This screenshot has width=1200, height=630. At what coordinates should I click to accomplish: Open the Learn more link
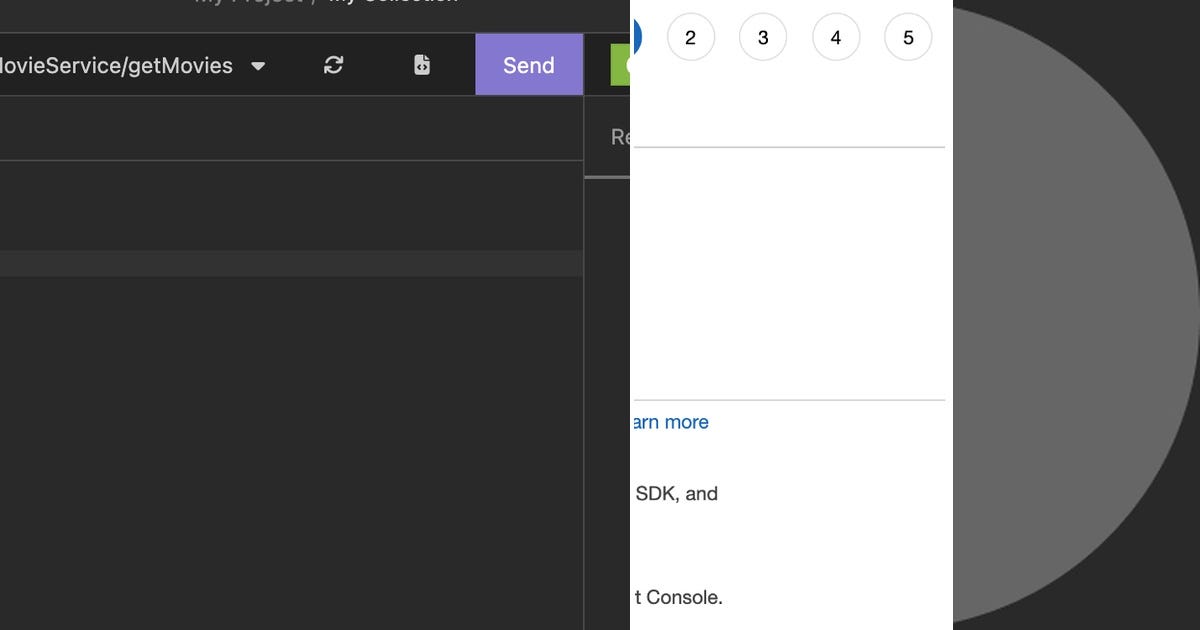[x=668, y=422]
